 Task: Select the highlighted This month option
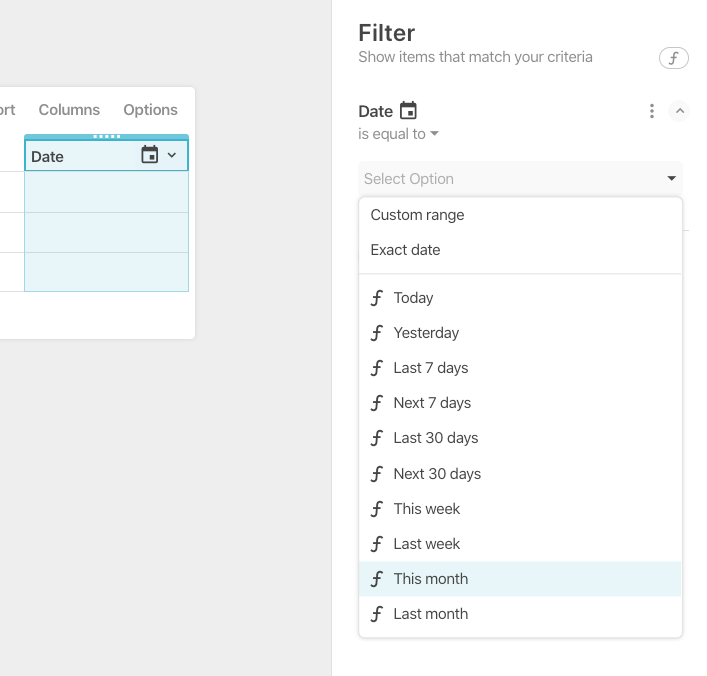tap(430, 579)
